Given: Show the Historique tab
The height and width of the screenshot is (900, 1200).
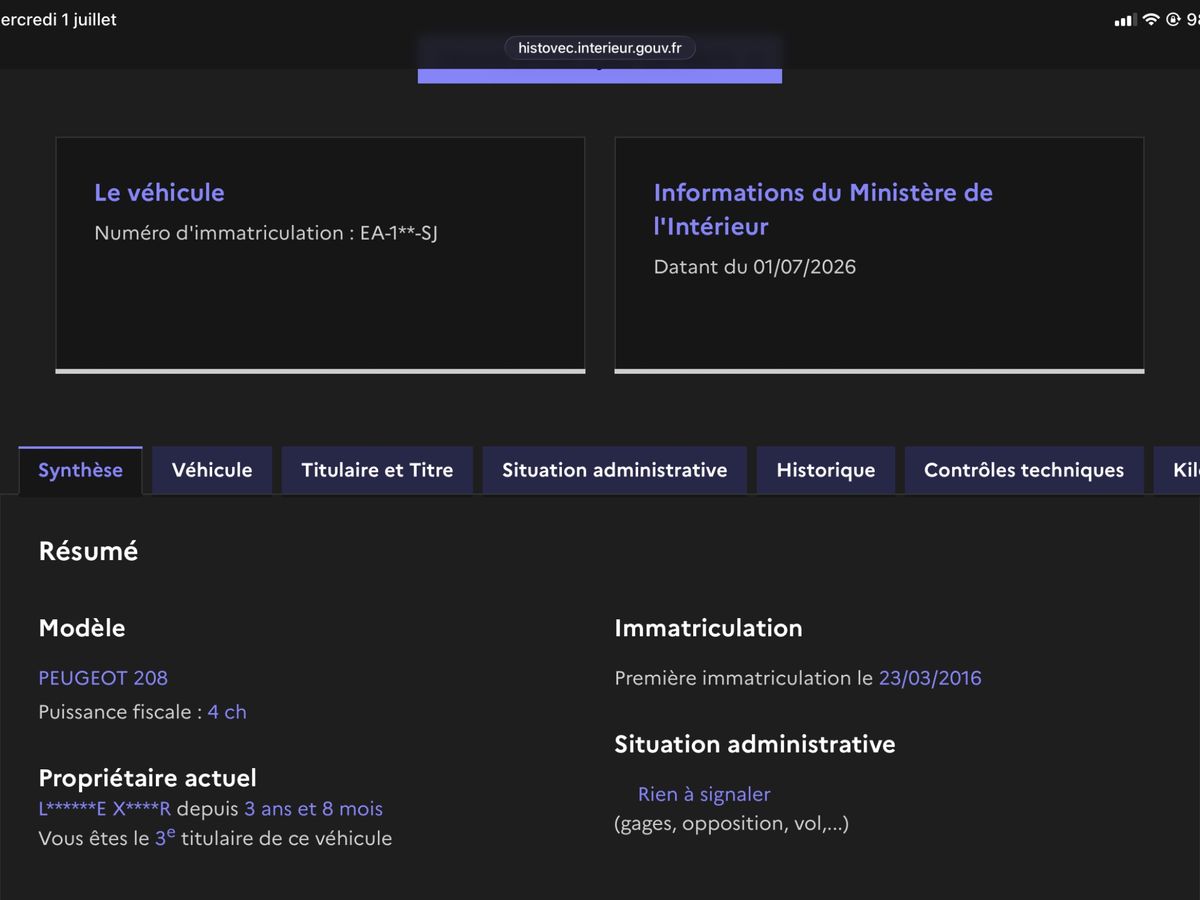Looking at the screenshot, I should click(x=826, y=470).
